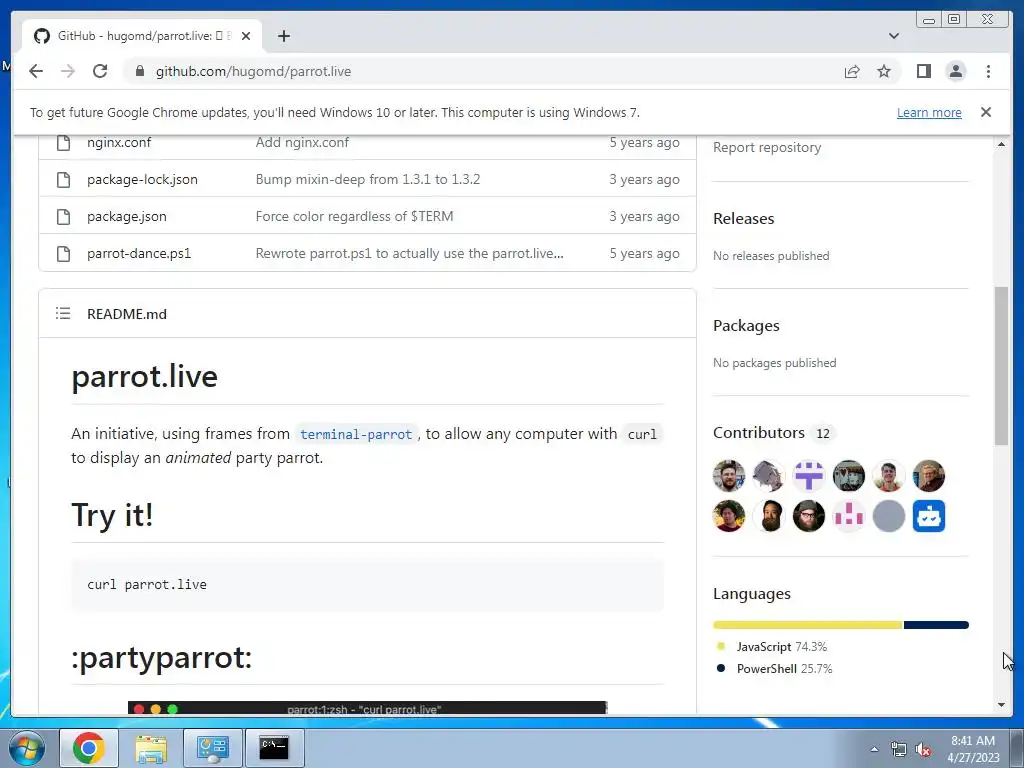Click file icon next to nginx.conf
Screen dimensions: 1024x768
[63, 142]
